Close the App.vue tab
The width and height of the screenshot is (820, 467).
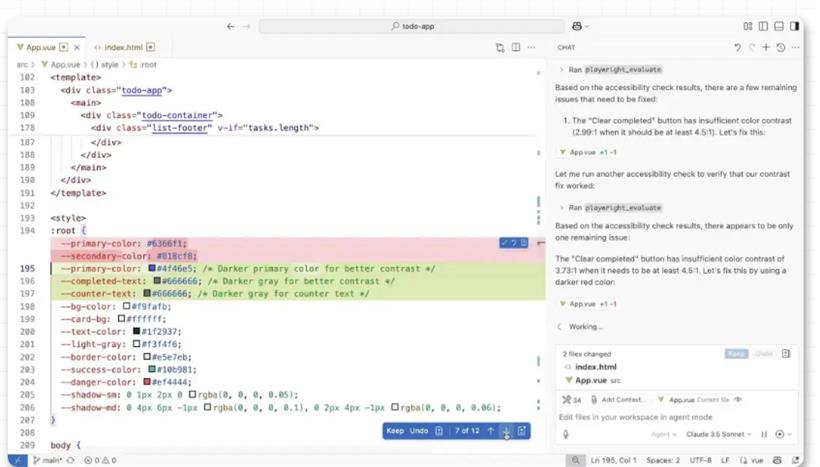(77, 48)
